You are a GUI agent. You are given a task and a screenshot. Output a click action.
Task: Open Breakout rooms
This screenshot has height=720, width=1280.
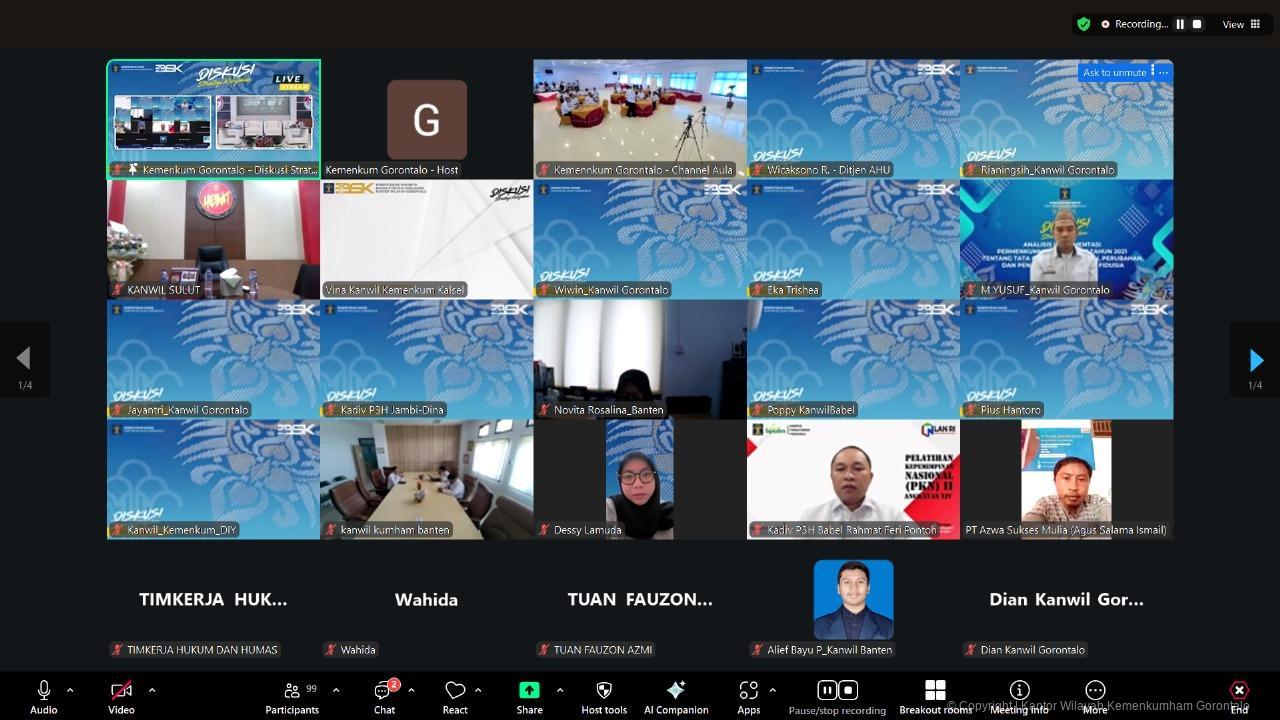pyautogui.click(x=935, y=696)
